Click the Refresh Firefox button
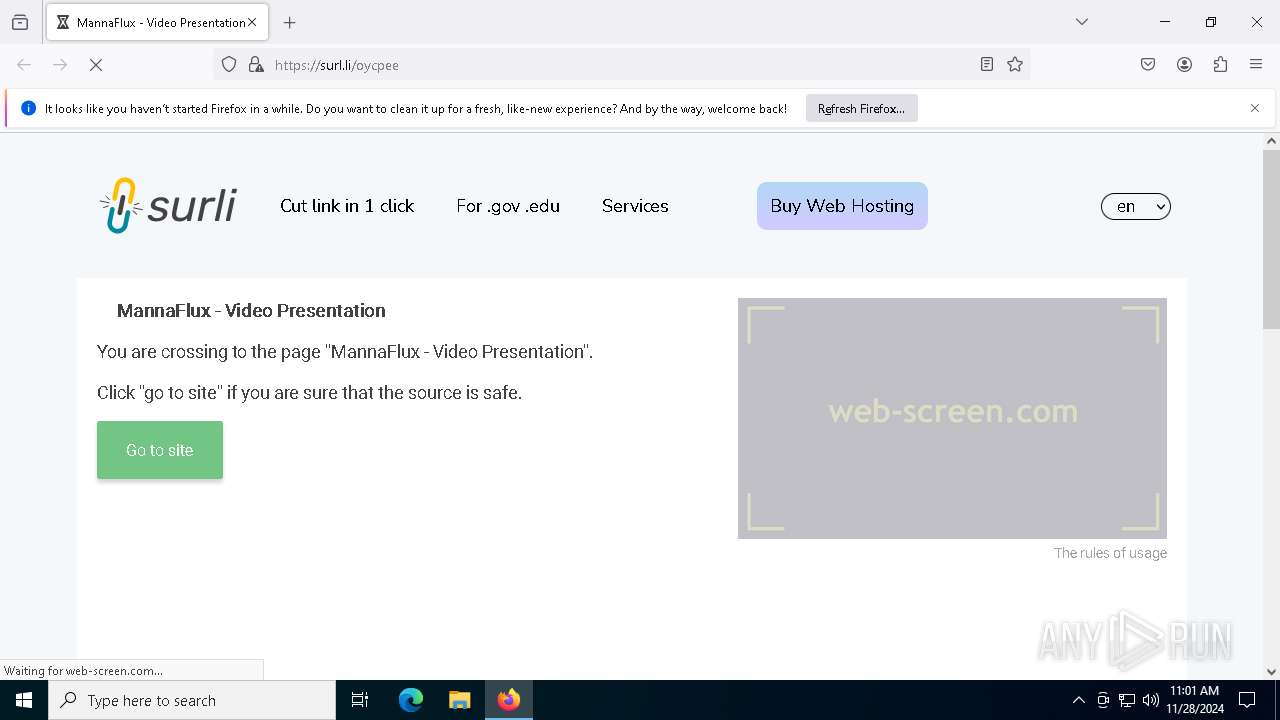 click(861, 108)
